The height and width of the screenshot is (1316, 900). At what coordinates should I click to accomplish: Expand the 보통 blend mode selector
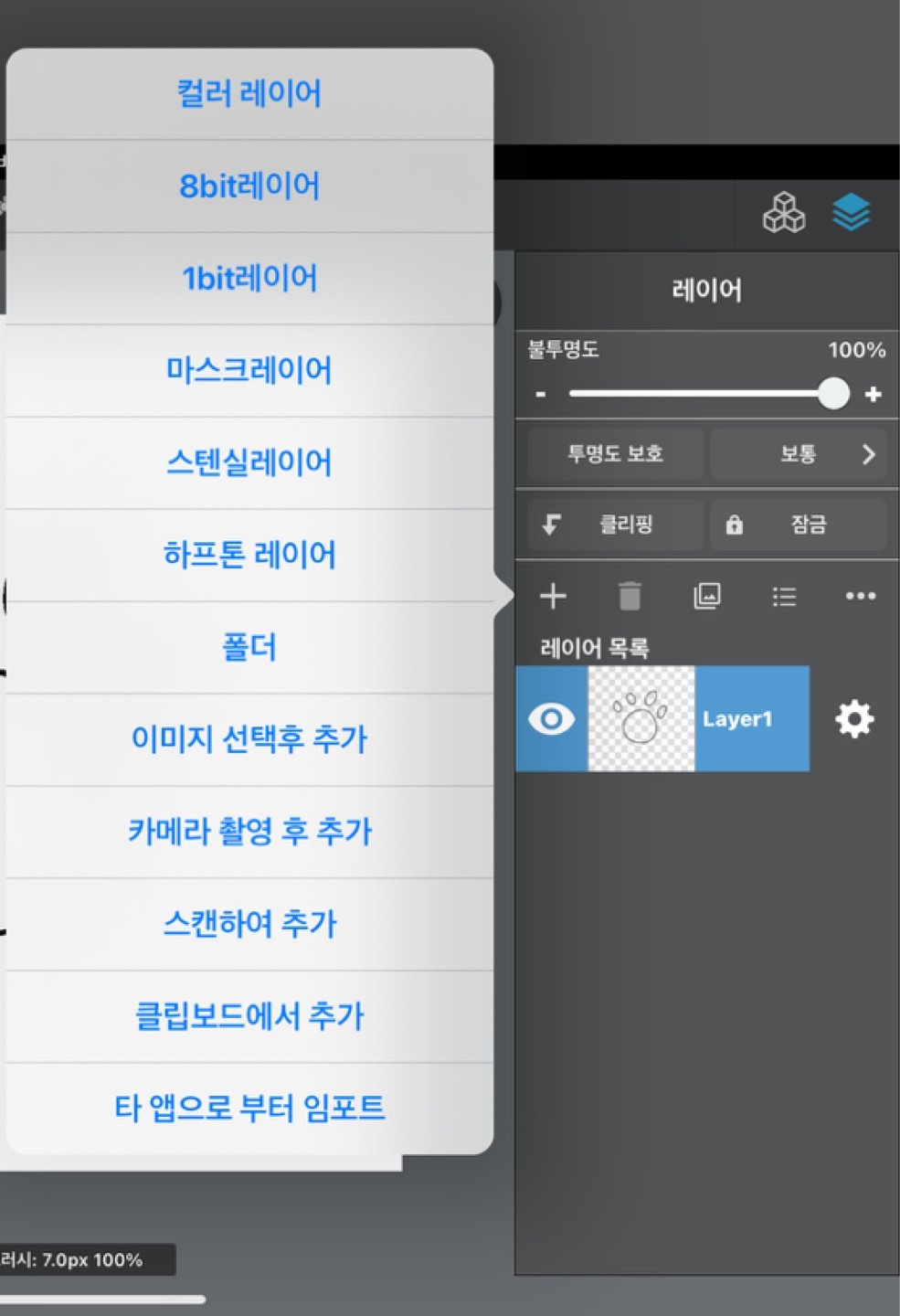(x=799, y=454)
